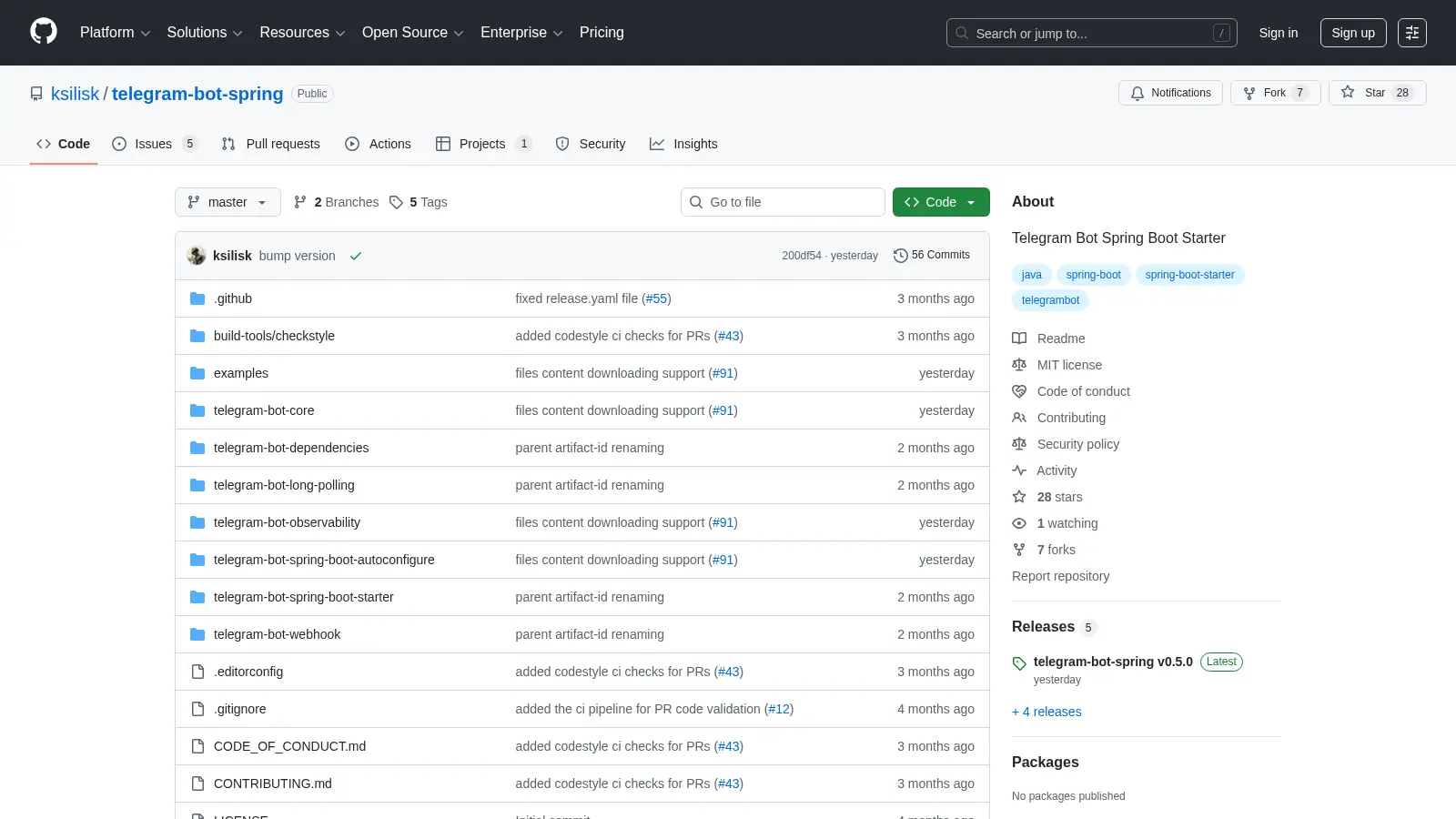Expand the Open Source menu
Viewport: 1456px width, 819px height.
click(413, 33)
